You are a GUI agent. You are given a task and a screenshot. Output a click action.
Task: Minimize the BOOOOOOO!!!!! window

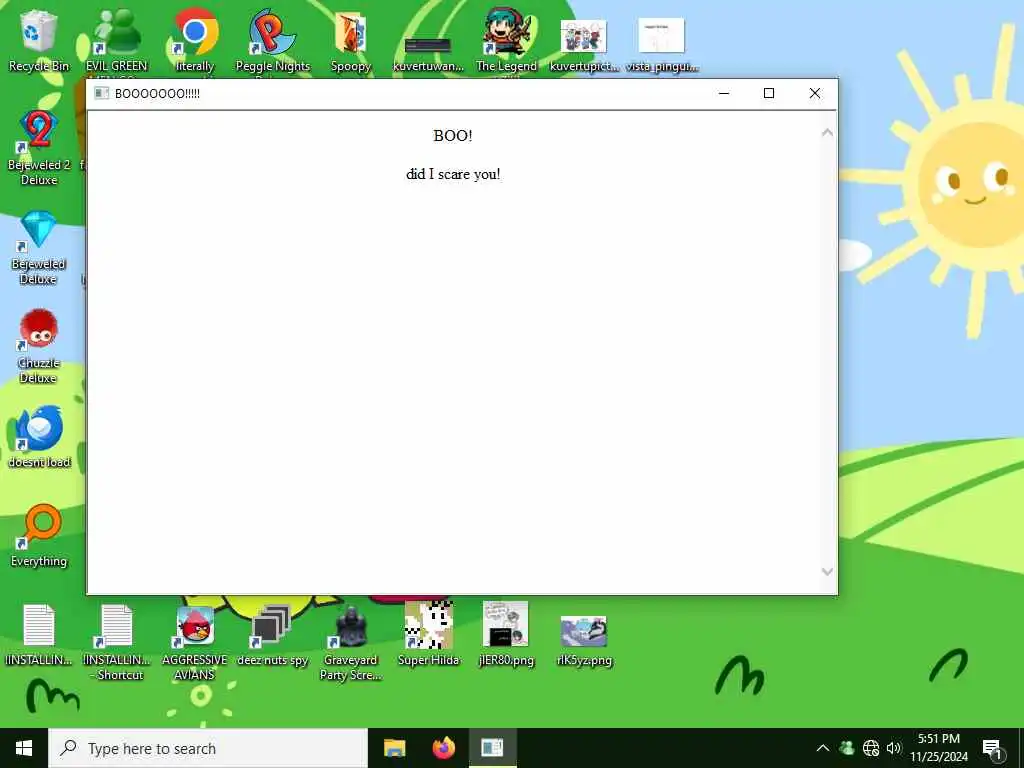pyautogui.click(x=724, y=93)
